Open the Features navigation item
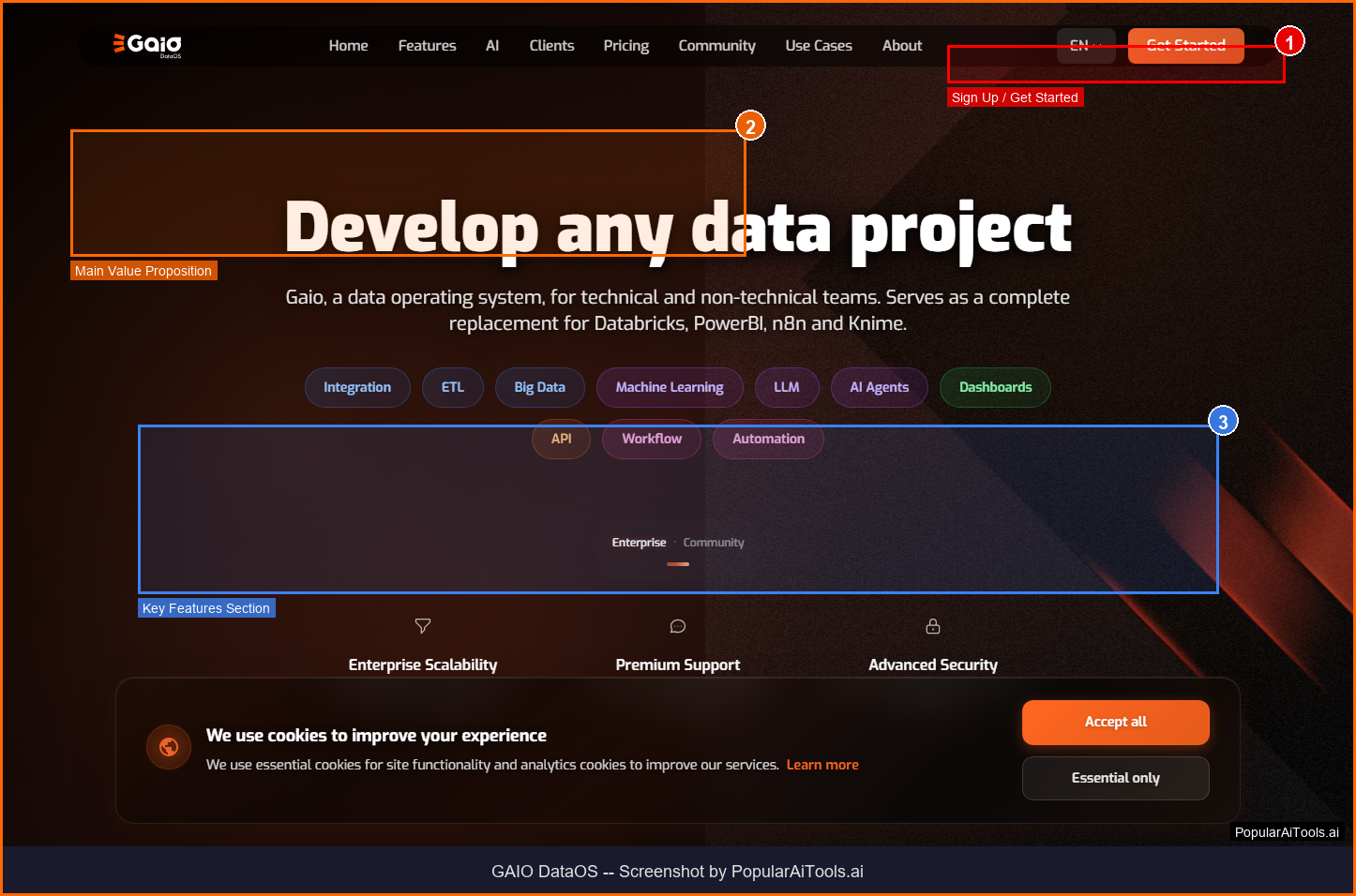The height and width of the screenshot is (896, 1356). [427, 45]
